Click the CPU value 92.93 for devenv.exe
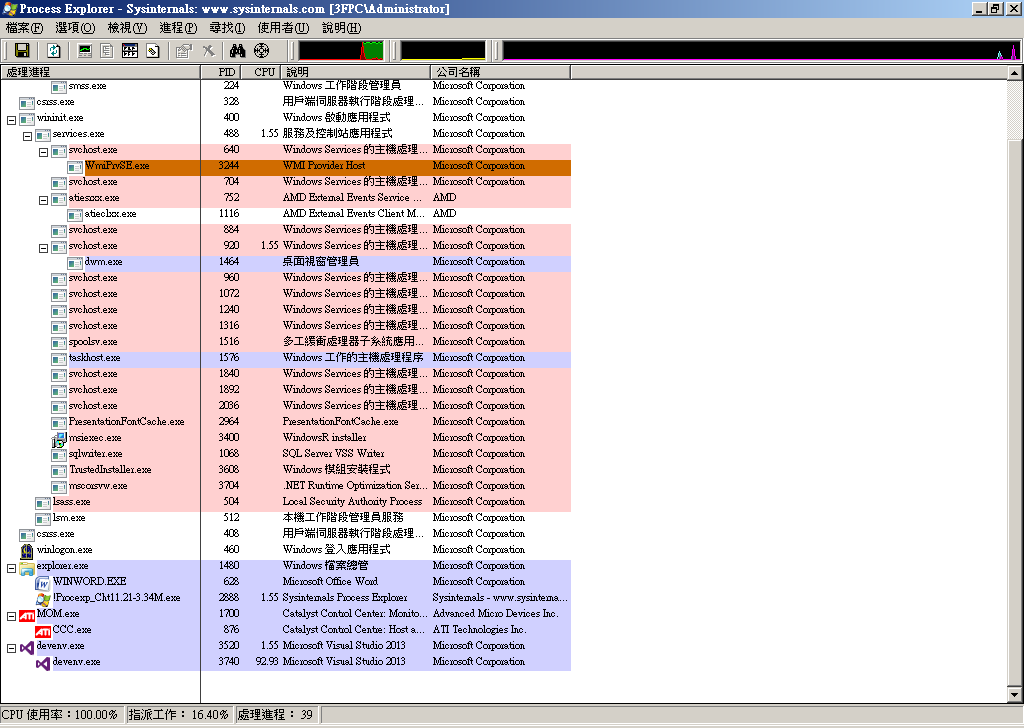Screen dimensions: 1024x728 (x=266, y=661)
